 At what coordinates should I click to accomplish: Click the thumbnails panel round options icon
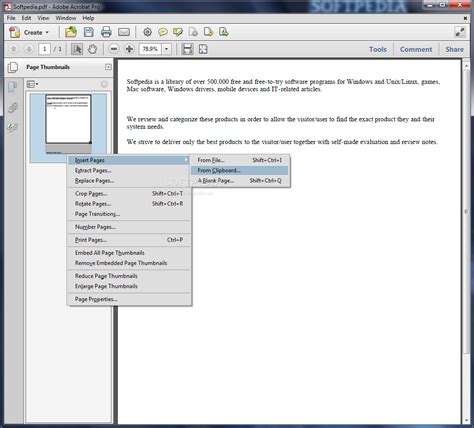coord(104,84)
